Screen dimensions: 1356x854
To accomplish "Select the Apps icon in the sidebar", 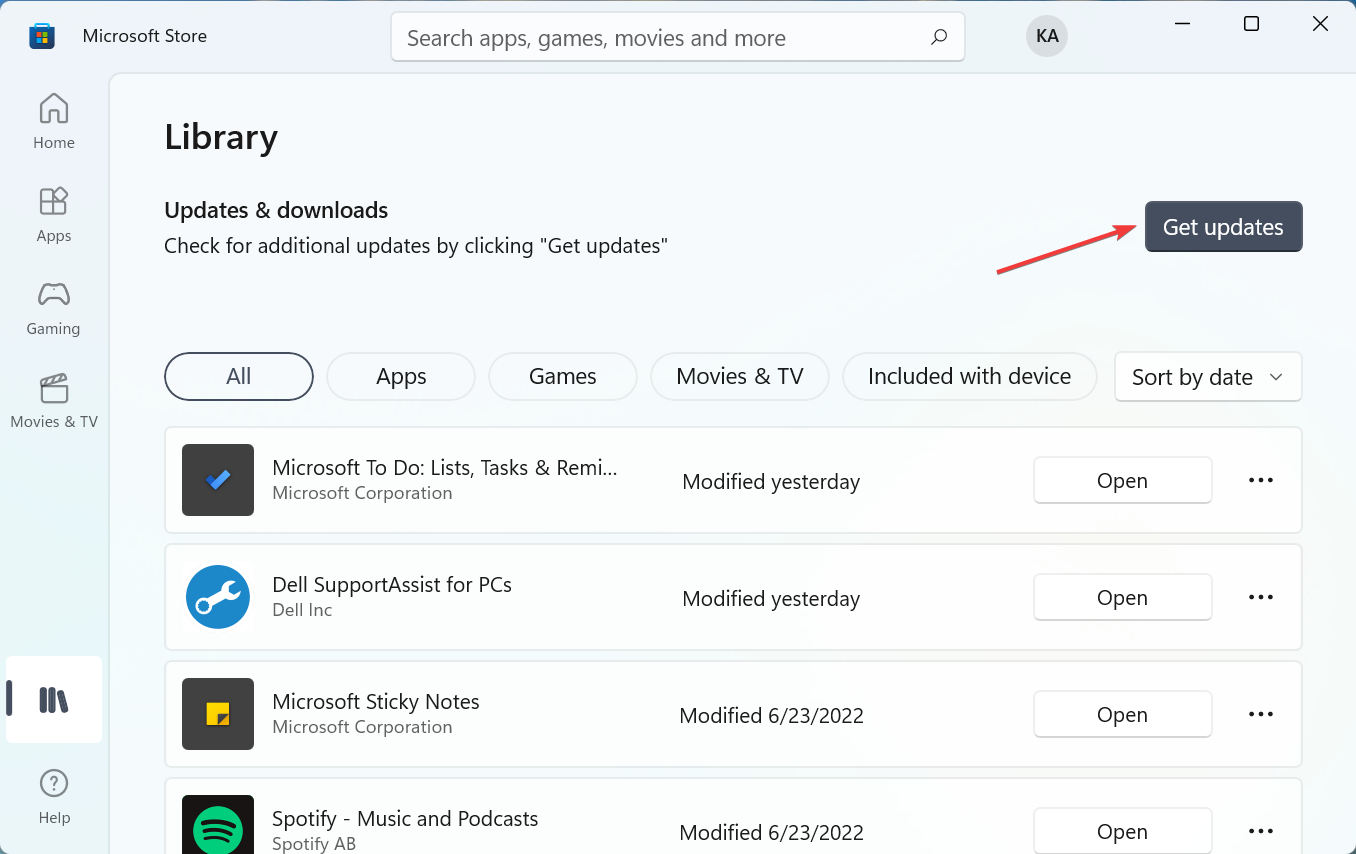I will click(53, 213).
